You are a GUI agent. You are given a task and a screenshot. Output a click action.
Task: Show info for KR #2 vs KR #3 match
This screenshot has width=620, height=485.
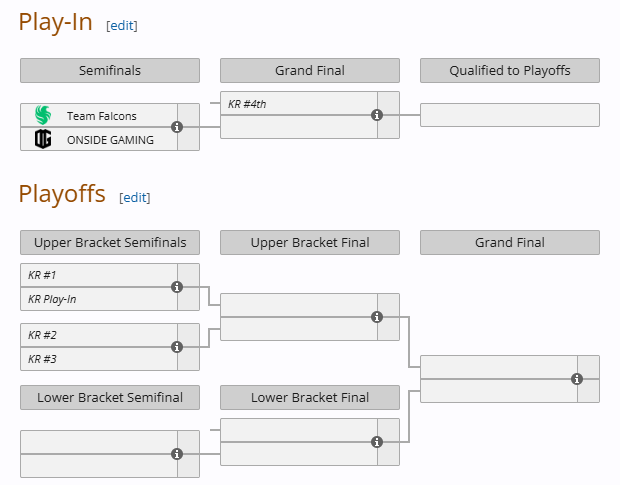pyautogui.click(x=177, y=347)
